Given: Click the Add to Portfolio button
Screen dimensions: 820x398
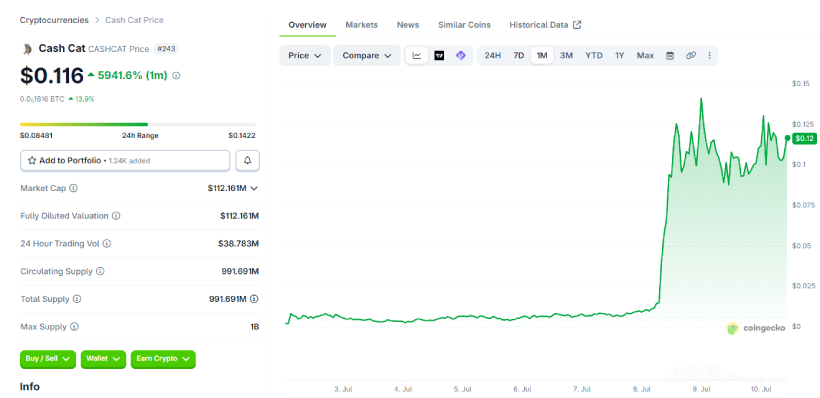Looking at the screenshot, I should 125,161.
